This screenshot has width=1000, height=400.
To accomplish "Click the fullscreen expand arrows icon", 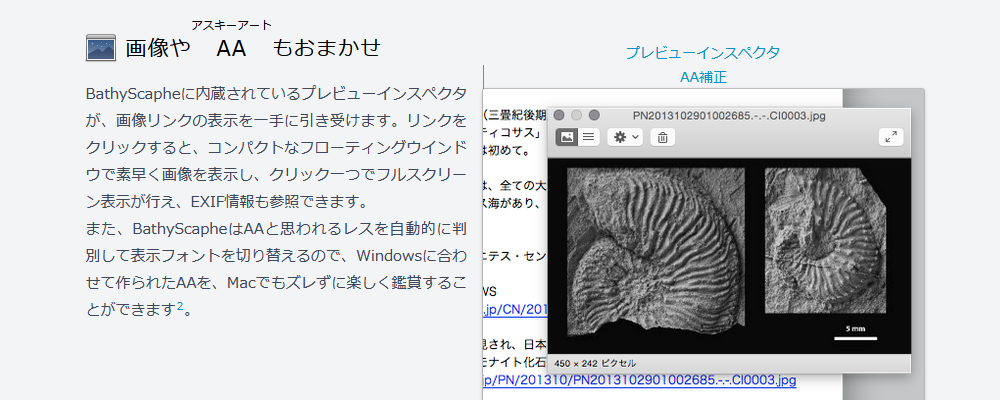I will [891, 137].
